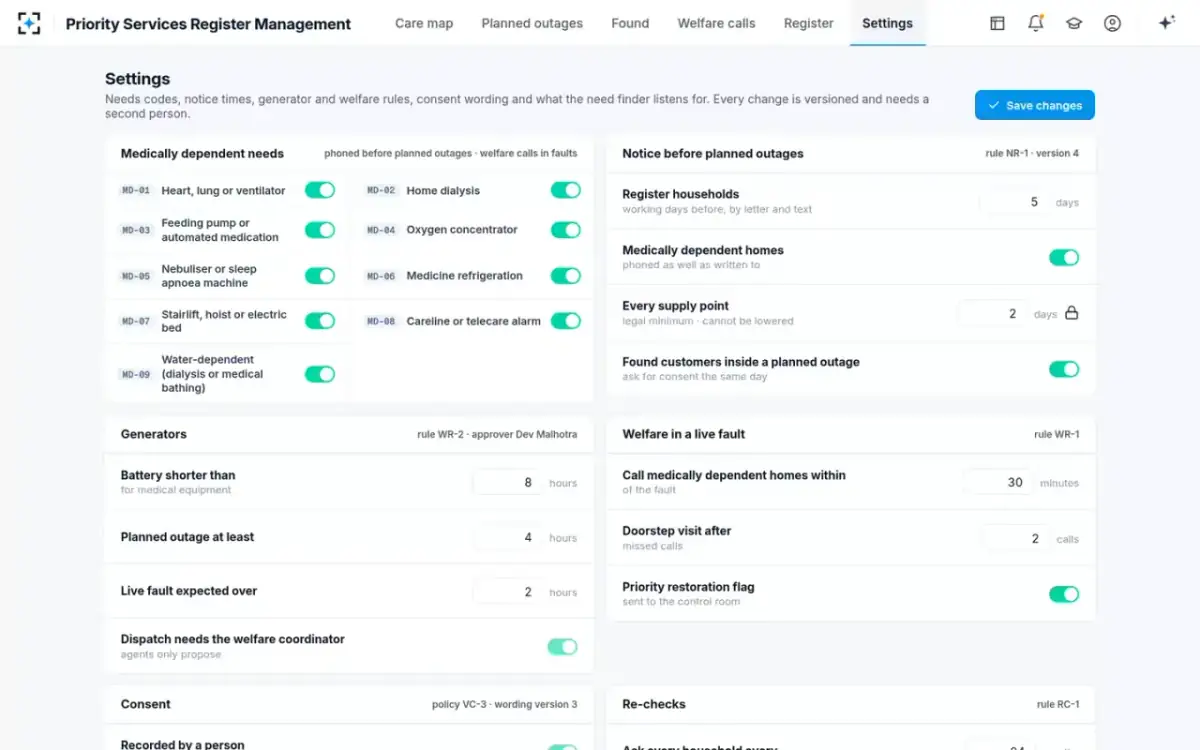Click the MD-09 code label
Viewport: 1200px width, 750px height.
click(136, 374)
